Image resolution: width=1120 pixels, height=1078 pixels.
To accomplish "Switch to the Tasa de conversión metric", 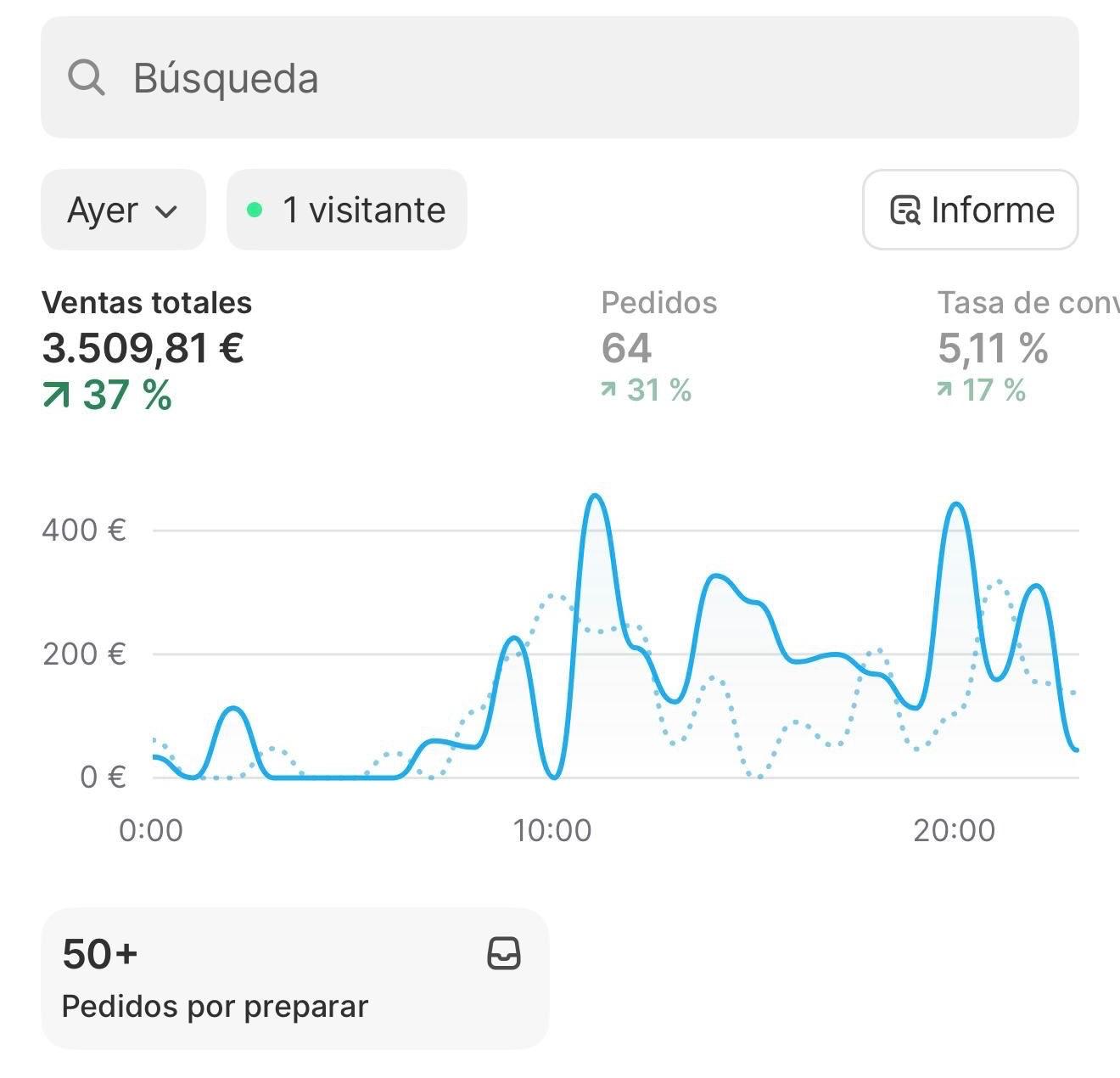I will point(1027,303).
